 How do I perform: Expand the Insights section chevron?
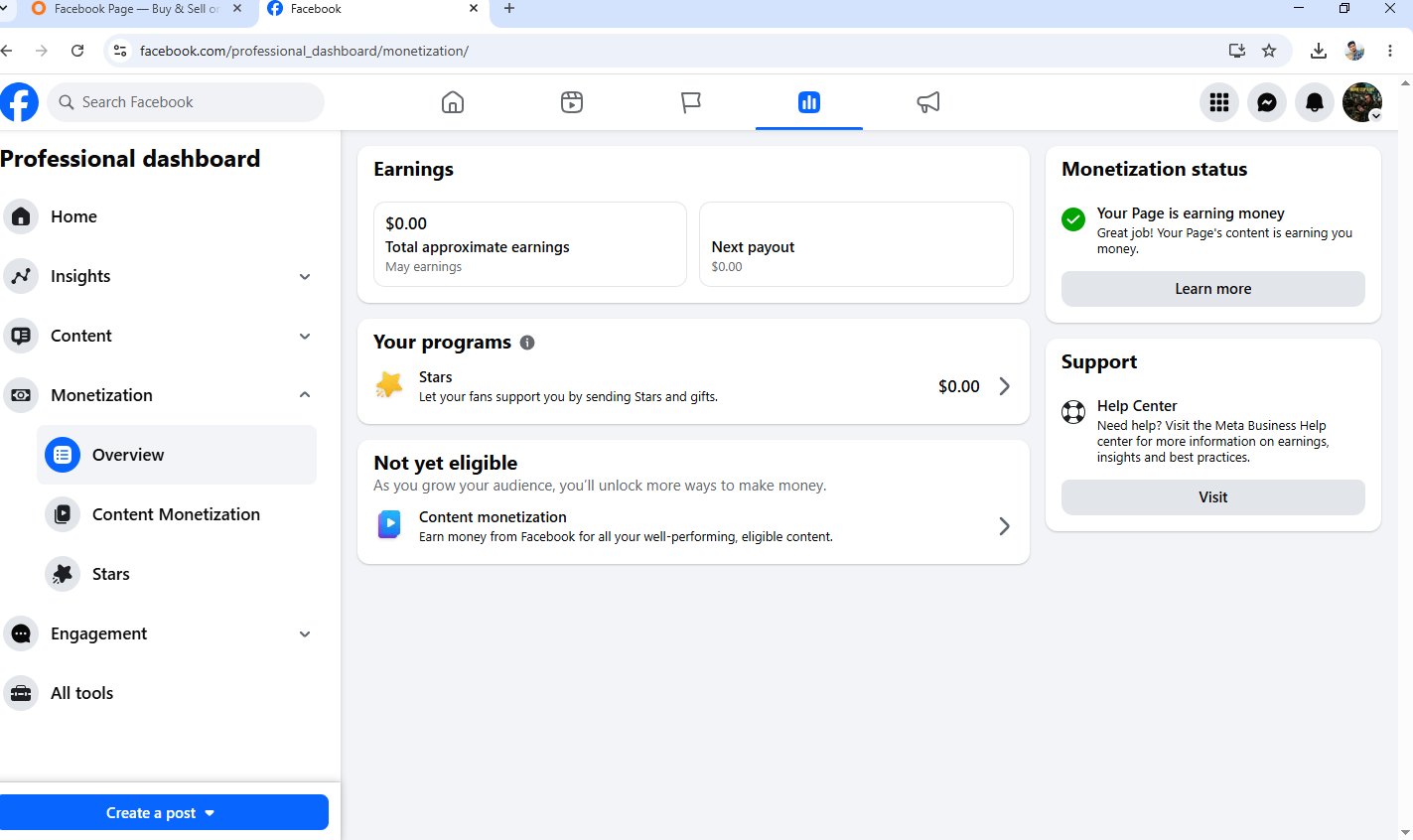[x=305, y=277]
